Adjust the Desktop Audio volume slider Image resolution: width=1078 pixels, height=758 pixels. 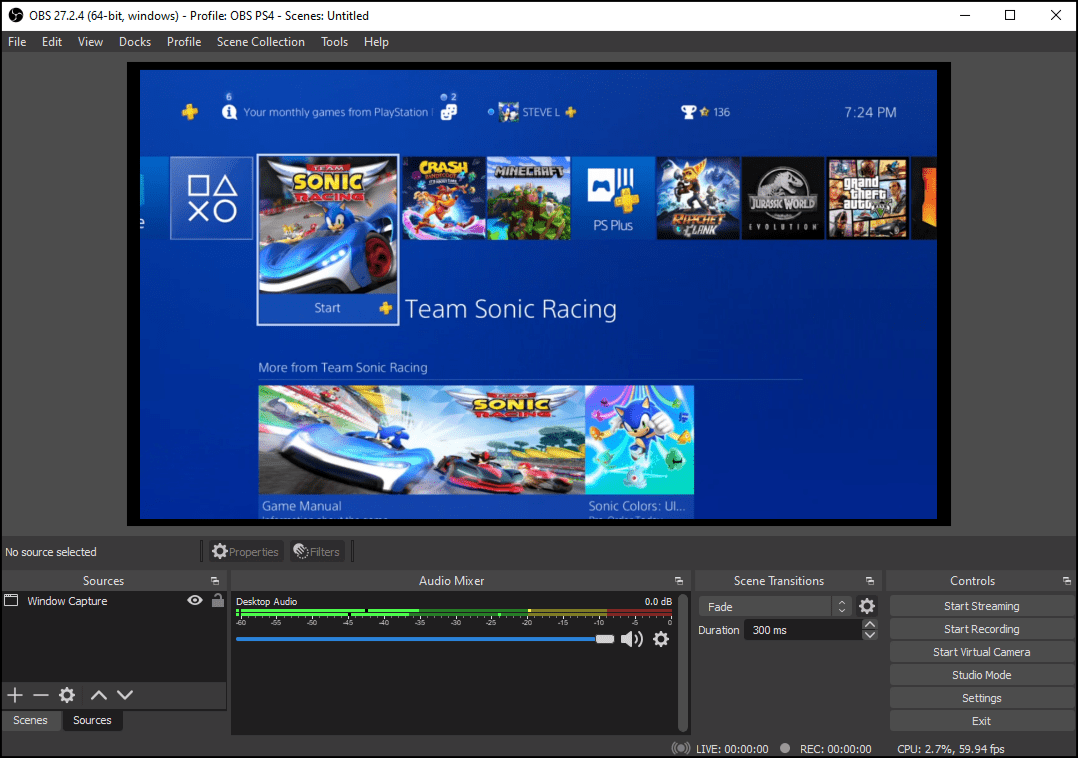tap(604, 639)
